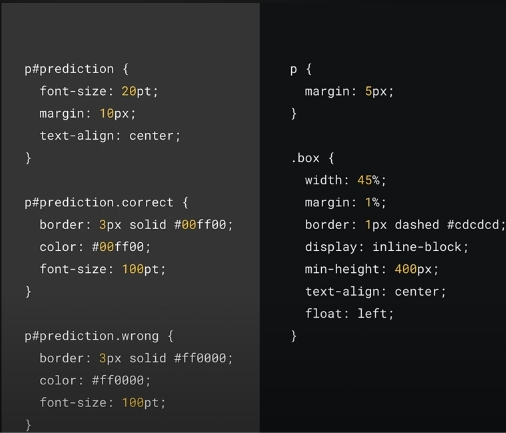
Task: Click the .box selector line
Action: pos(312,158)
